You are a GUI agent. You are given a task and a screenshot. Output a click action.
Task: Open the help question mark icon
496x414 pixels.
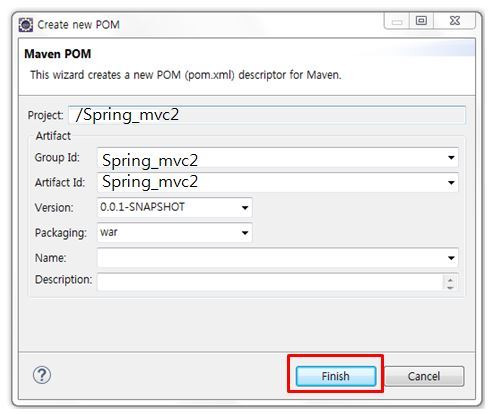tap(42, 375)
